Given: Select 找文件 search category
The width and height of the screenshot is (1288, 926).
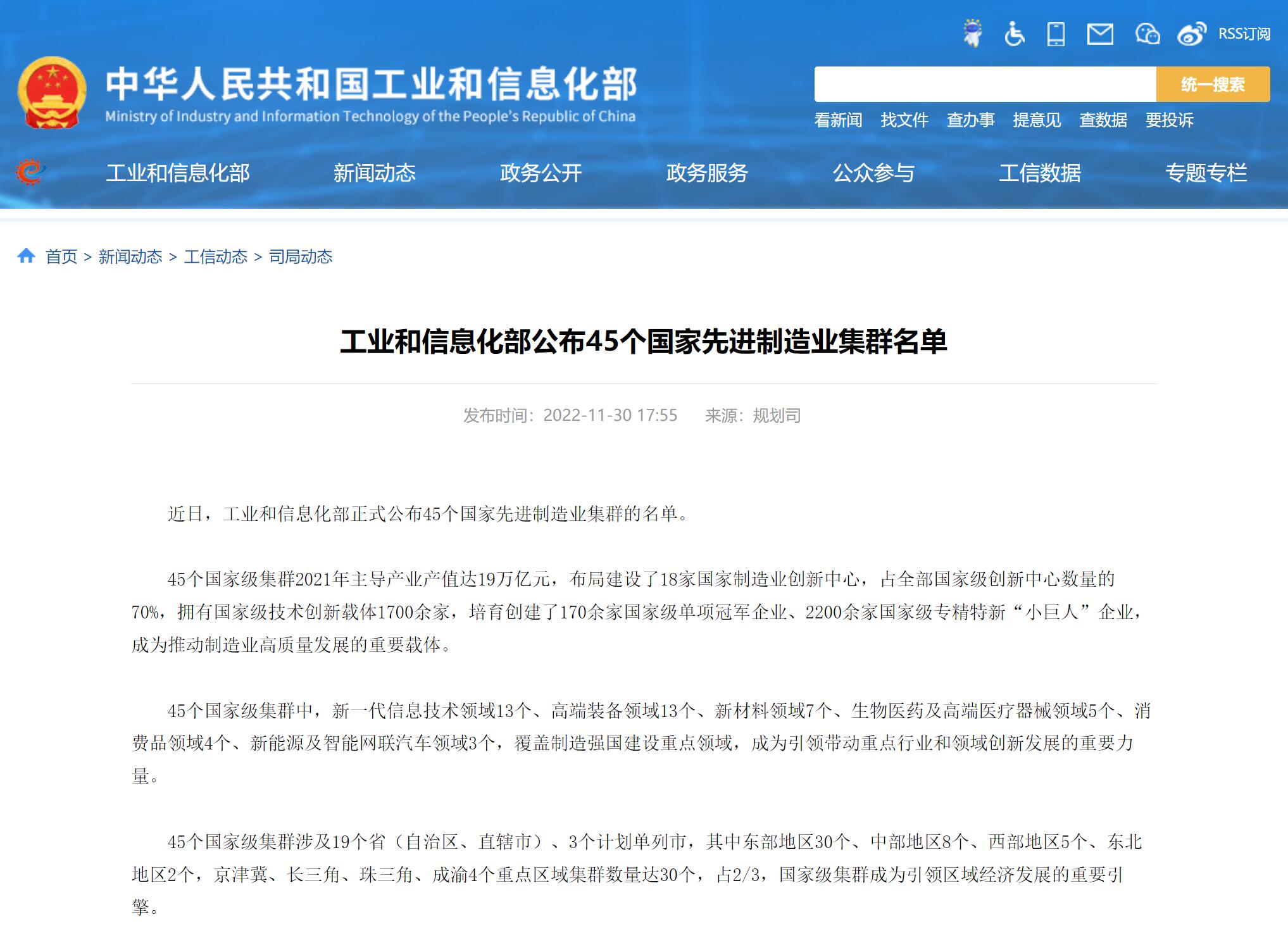Looking at the screenshot, I should click(x=904, y=120).
